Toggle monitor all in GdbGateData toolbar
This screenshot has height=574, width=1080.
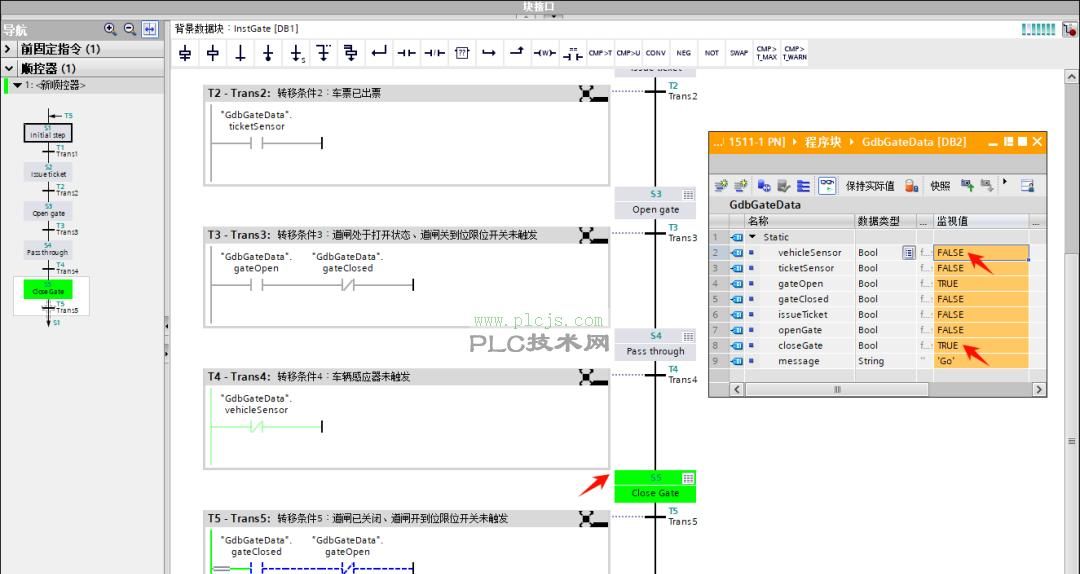827,185
